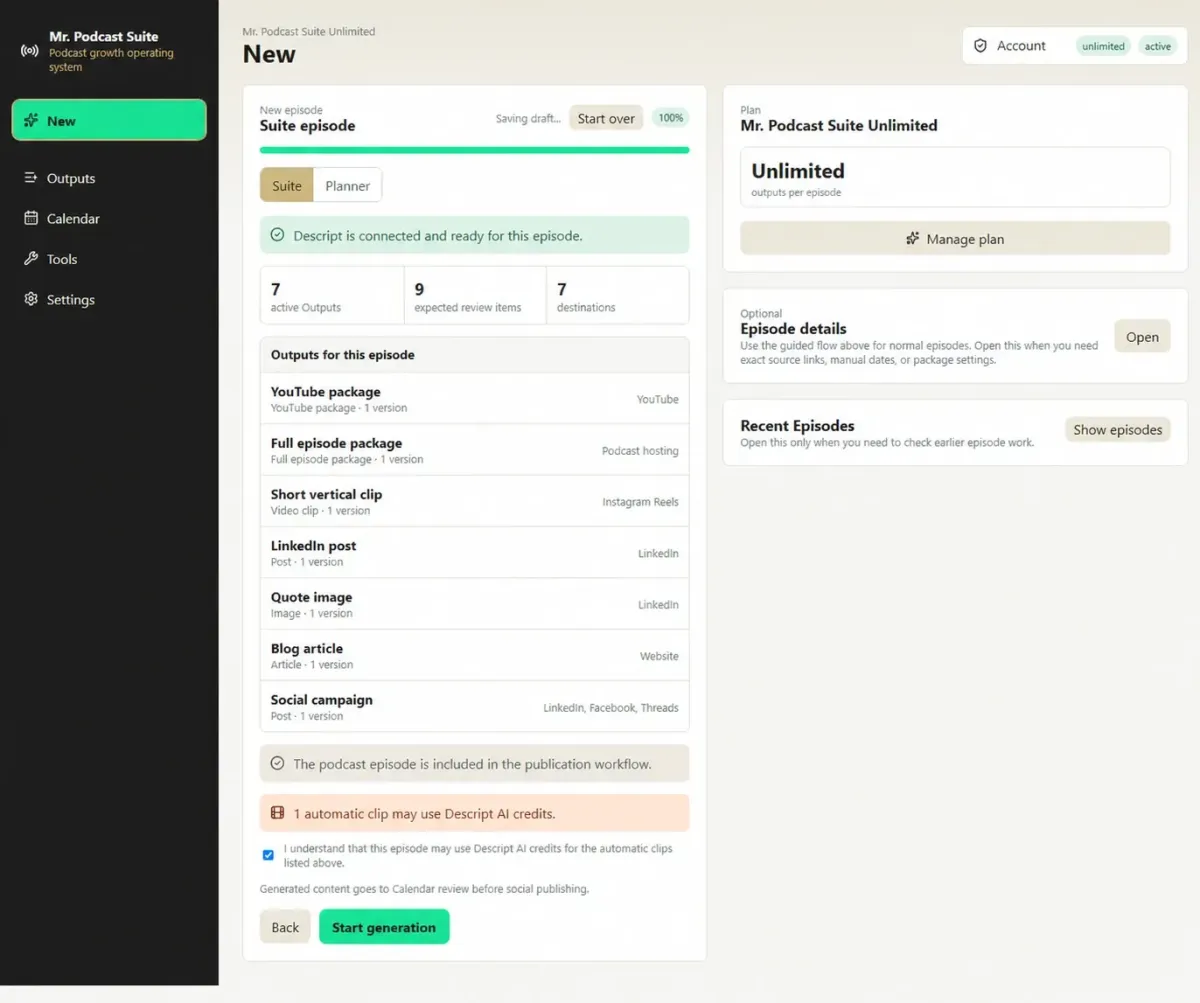Click the Outputs for this episode header
This screenshot has width=1200, height=1003.
[x=474, y=355]
